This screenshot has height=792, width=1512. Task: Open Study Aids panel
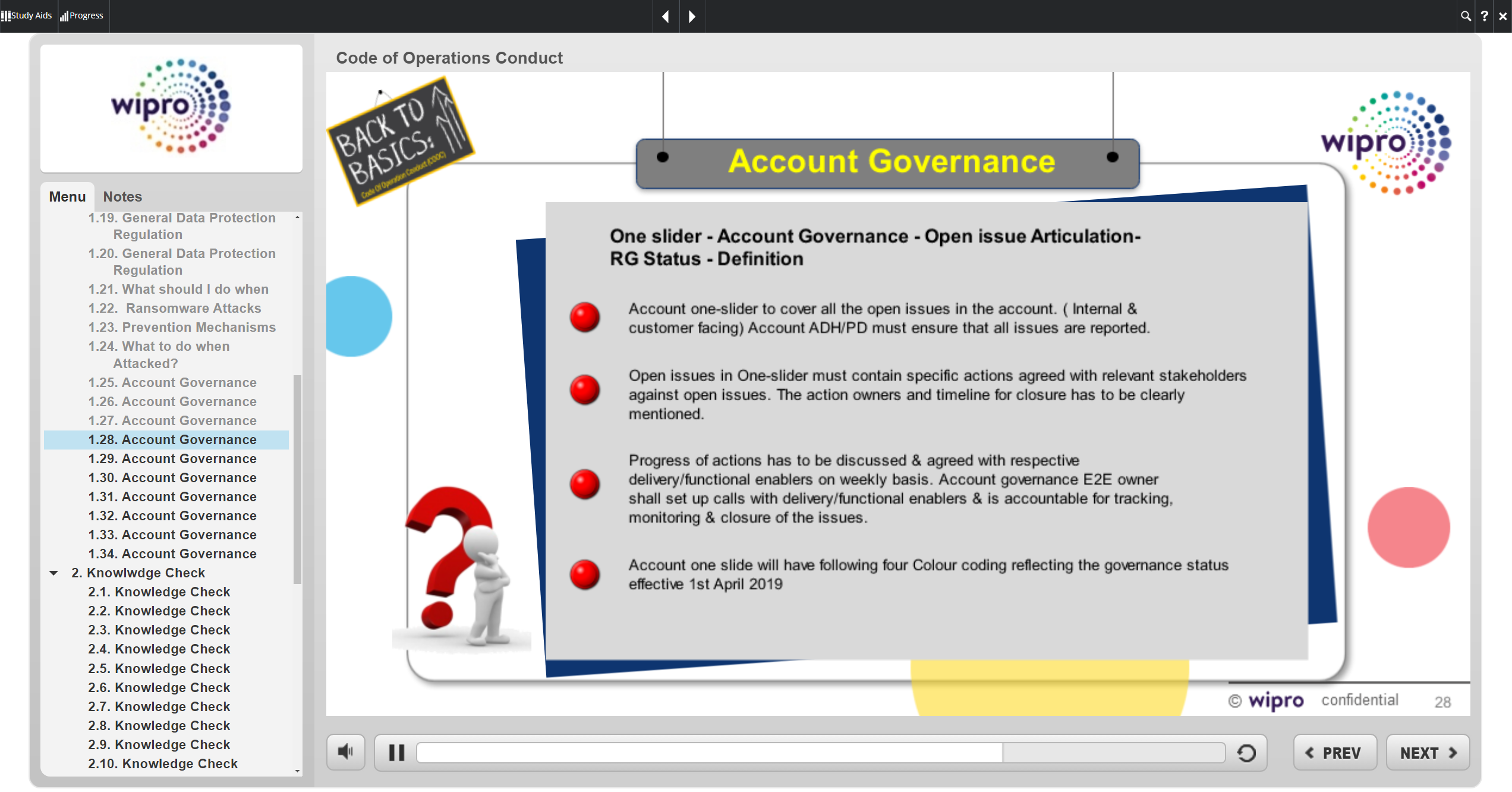pyautogui.click(x=27, y=15)
